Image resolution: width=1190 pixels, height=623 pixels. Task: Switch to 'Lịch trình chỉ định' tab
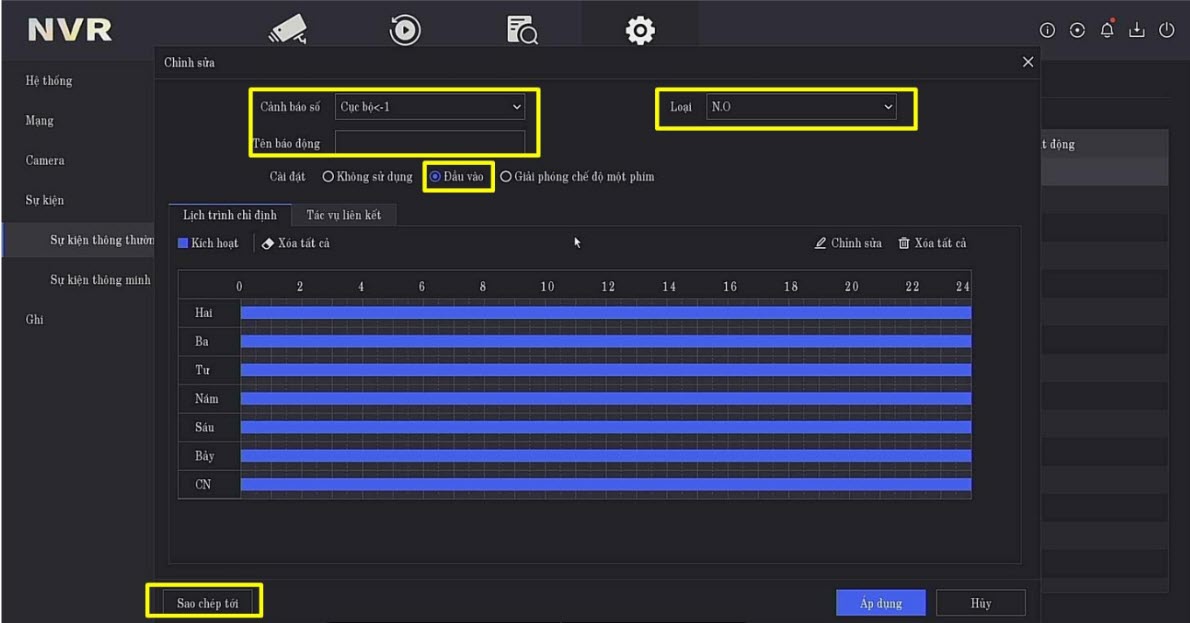click(229, 215)
